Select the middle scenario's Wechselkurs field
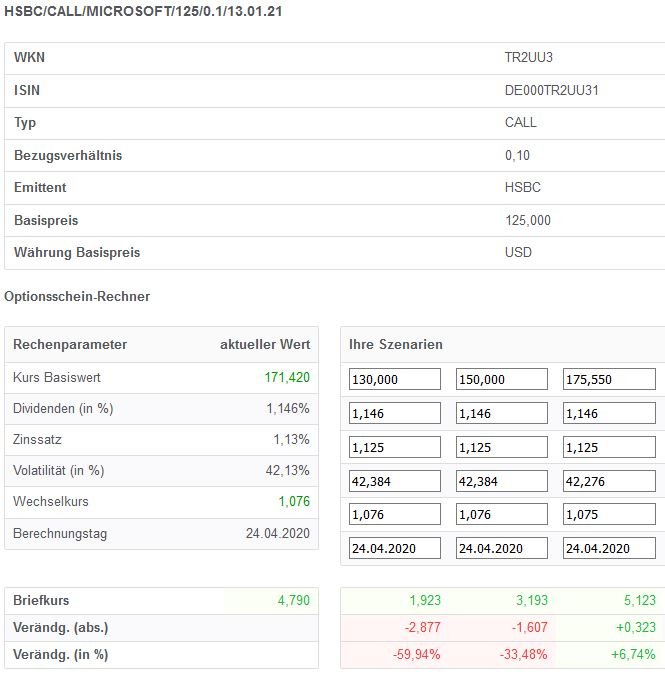This screenshot has width=665, height=682. click(x=501, y=514)
